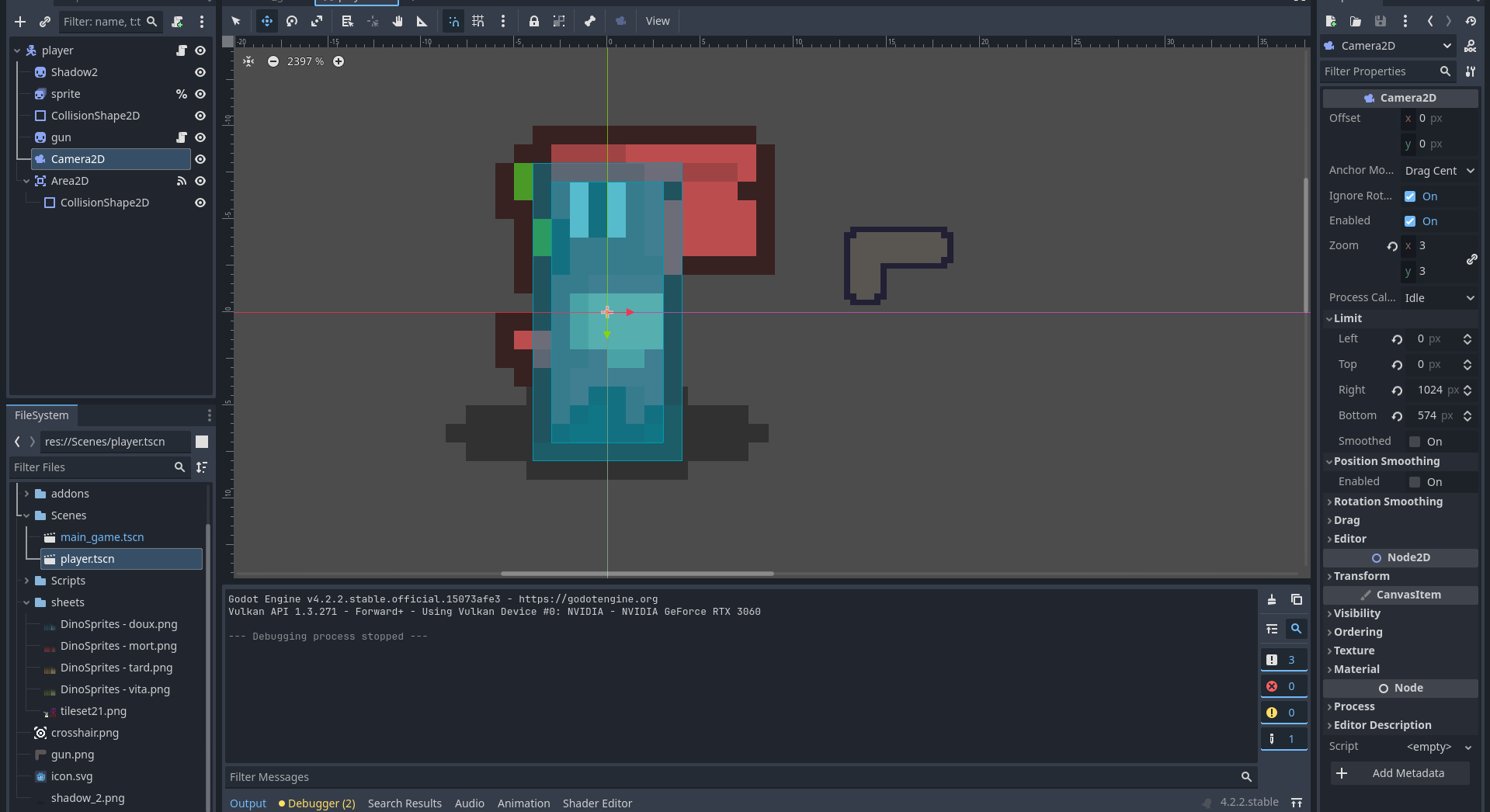Open the Search Results tab
This screenshot has width=1490, height=812.
[405, 803]
